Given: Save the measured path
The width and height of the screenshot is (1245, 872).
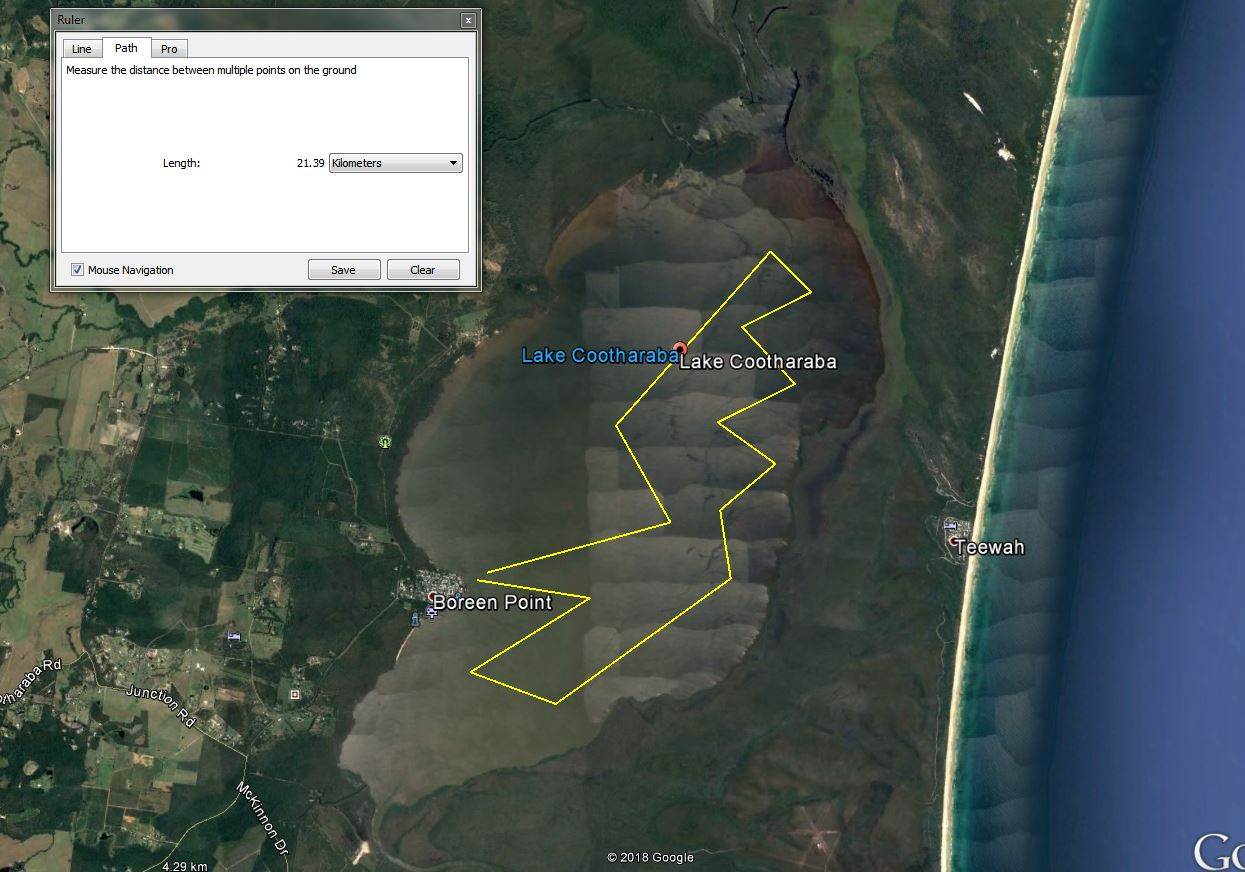Looking at the screenshot, I should 343,270.
